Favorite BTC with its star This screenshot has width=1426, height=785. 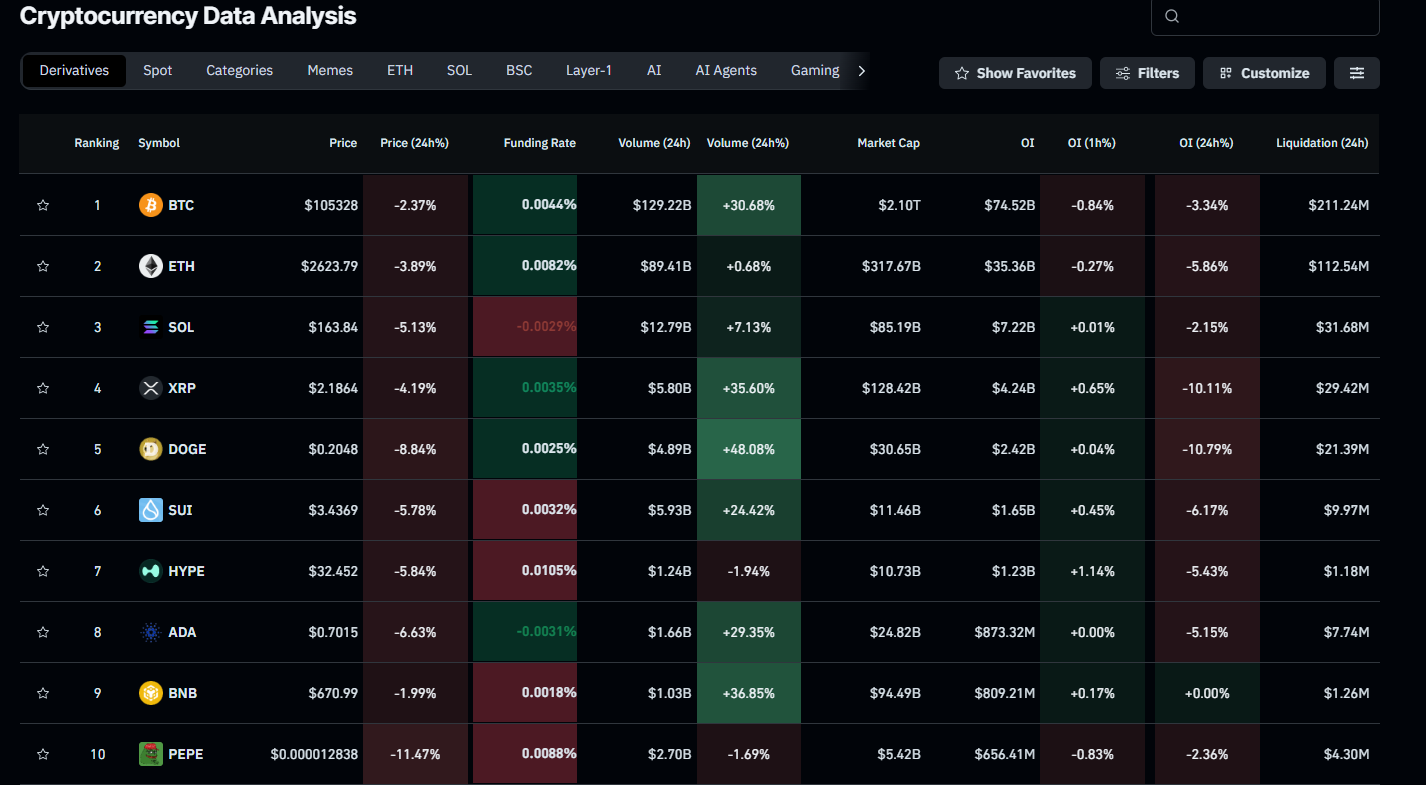[43, 205]
